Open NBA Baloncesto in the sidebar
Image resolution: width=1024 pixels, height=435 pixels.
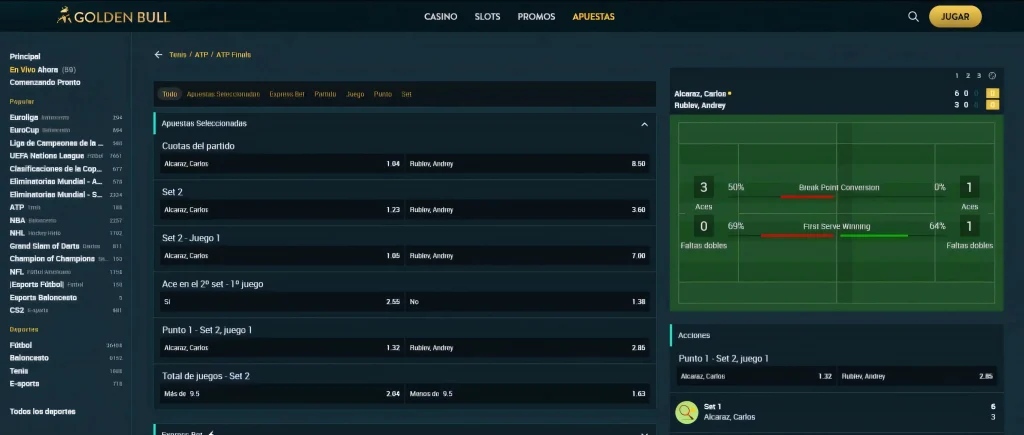(65, 220)
